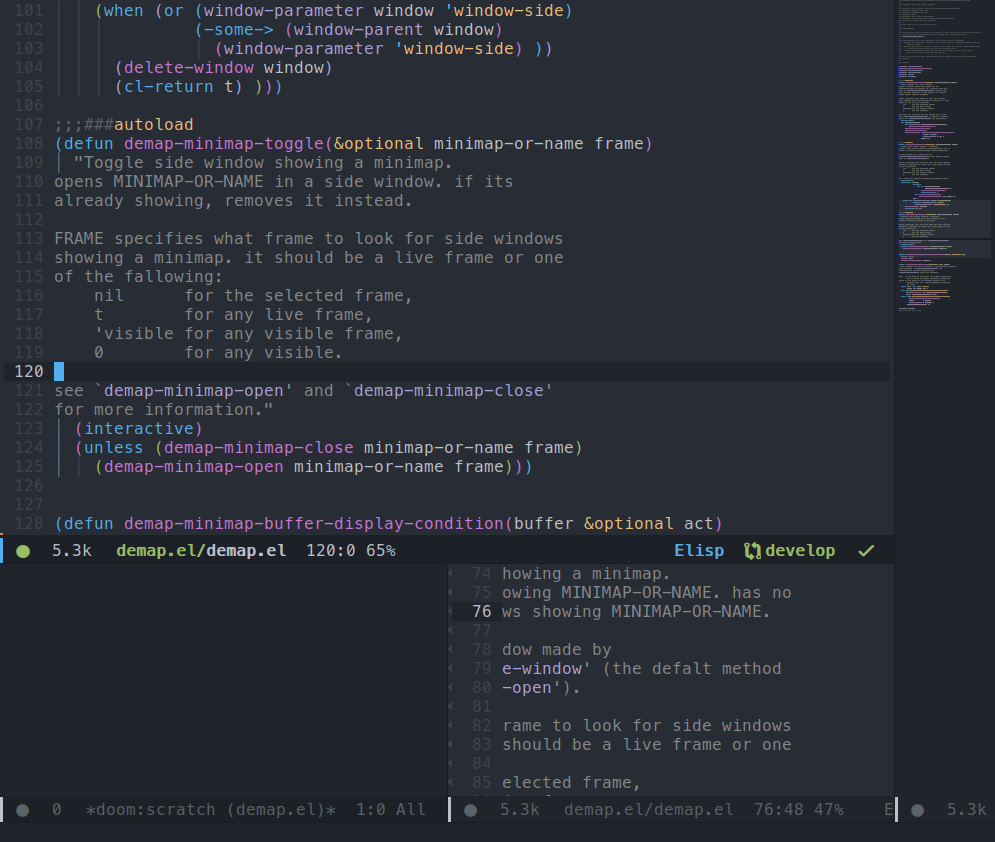Click "rame to look for side windows" line 82

click(647, 726)
